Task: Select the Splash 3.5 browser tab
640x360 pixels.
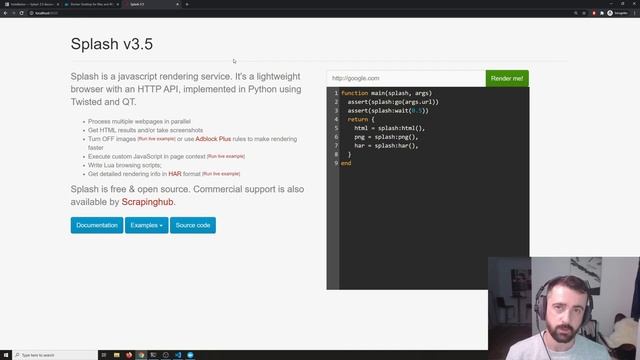Action: (151, 4)
